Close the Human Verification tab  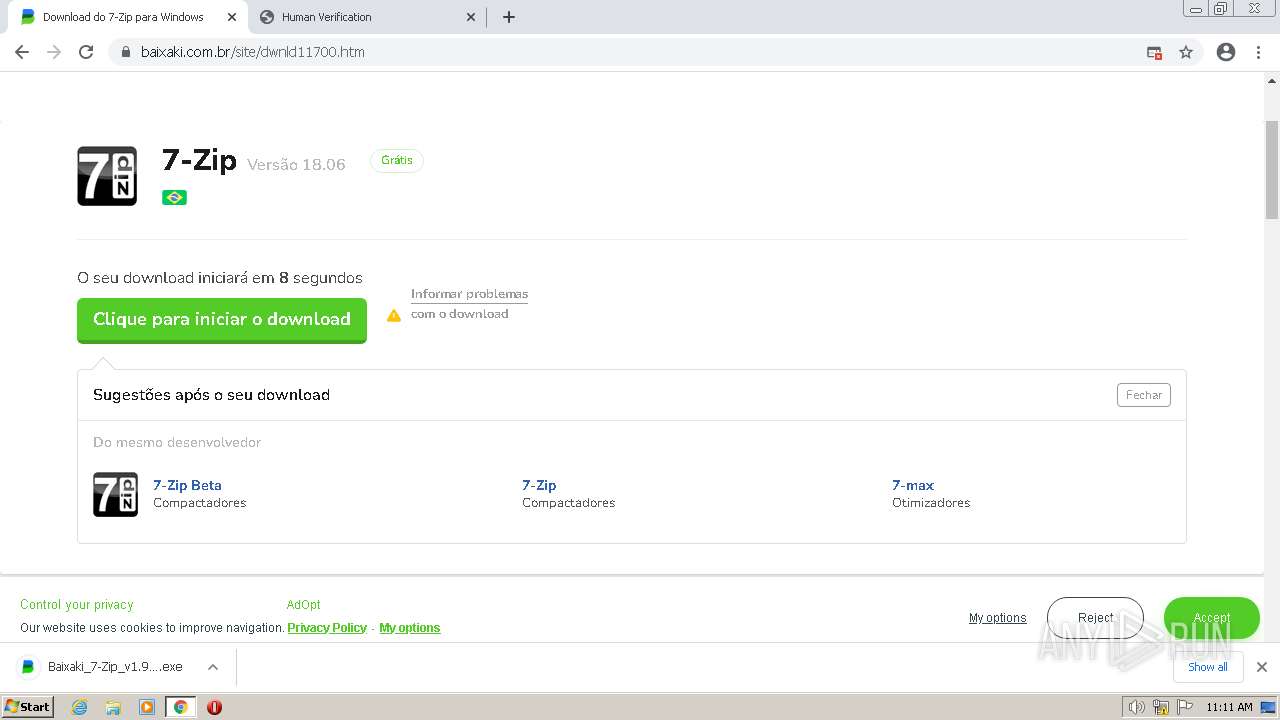(471, 17)
